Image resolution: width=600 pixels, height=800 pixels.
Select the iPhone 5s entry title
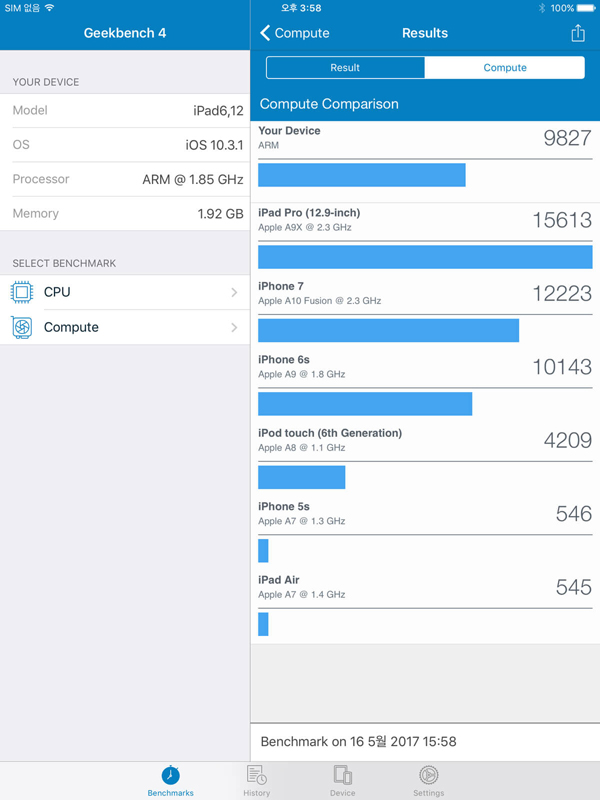(284, 507)
